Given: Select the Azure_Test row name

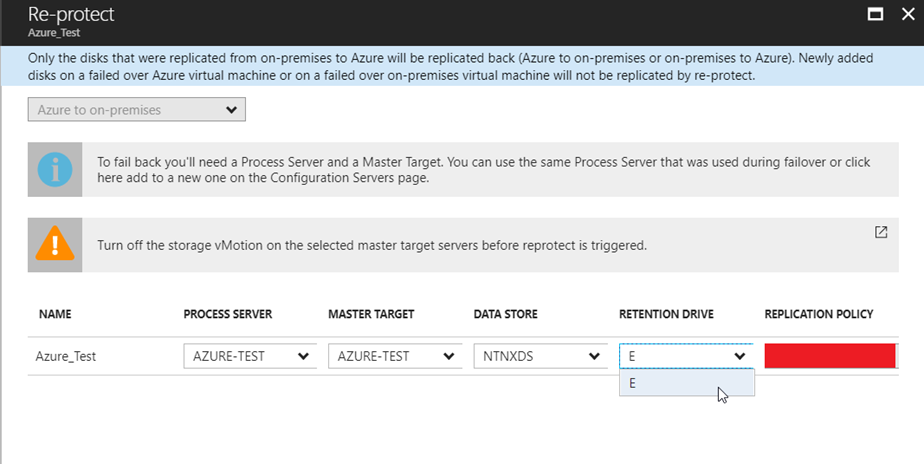Looking at the screenshot, I should click(65, 356).
